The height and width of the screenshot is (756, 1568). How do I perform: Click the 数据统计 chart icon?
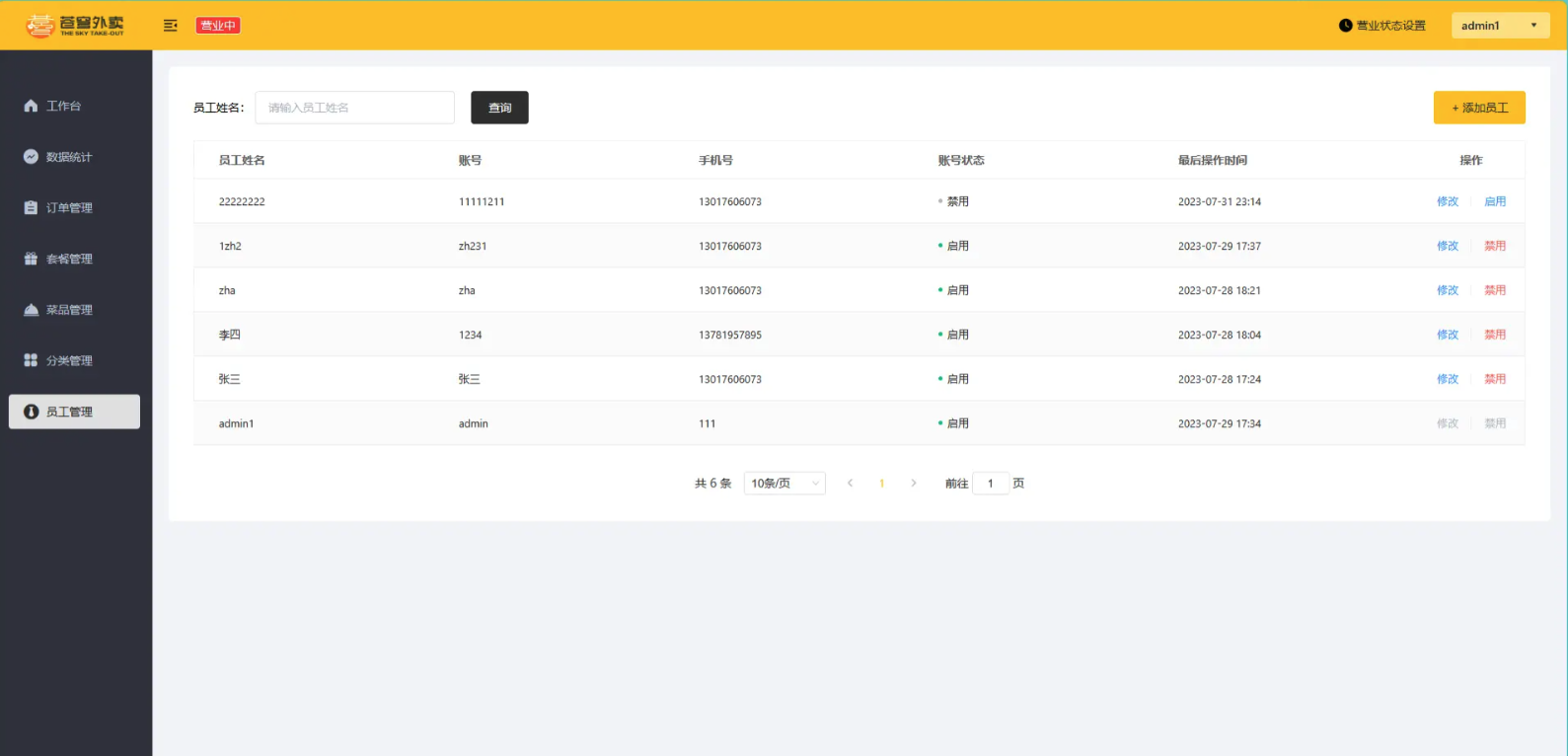[x=31, y=157]
